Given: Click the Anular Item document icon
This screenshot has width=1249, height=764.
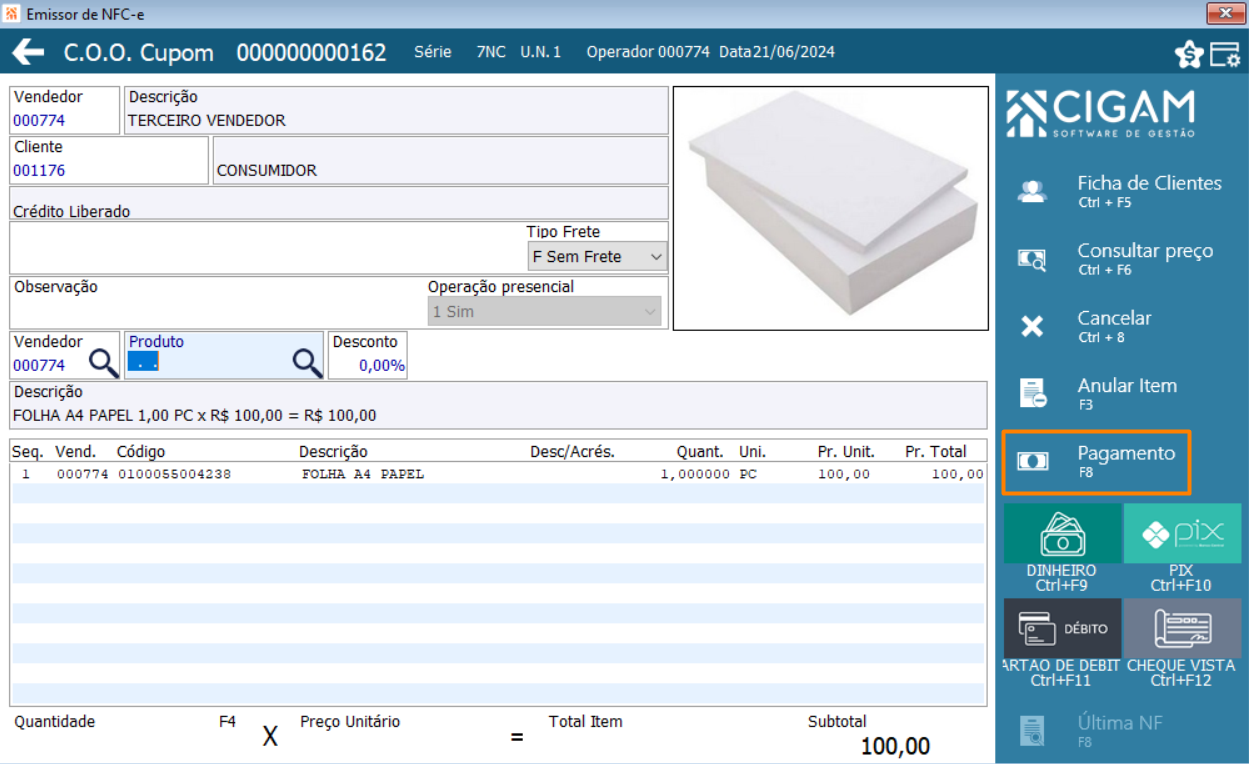Looking at the screenshot, I should (1032, 394).
